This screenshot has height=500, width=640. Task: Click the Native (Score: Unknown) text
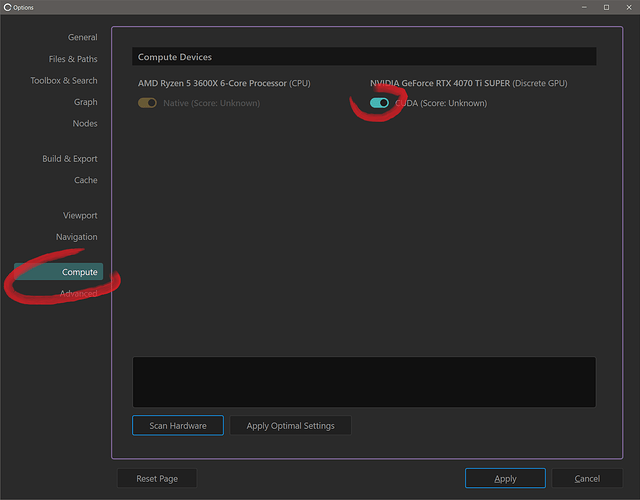click(x=211, y=103)
